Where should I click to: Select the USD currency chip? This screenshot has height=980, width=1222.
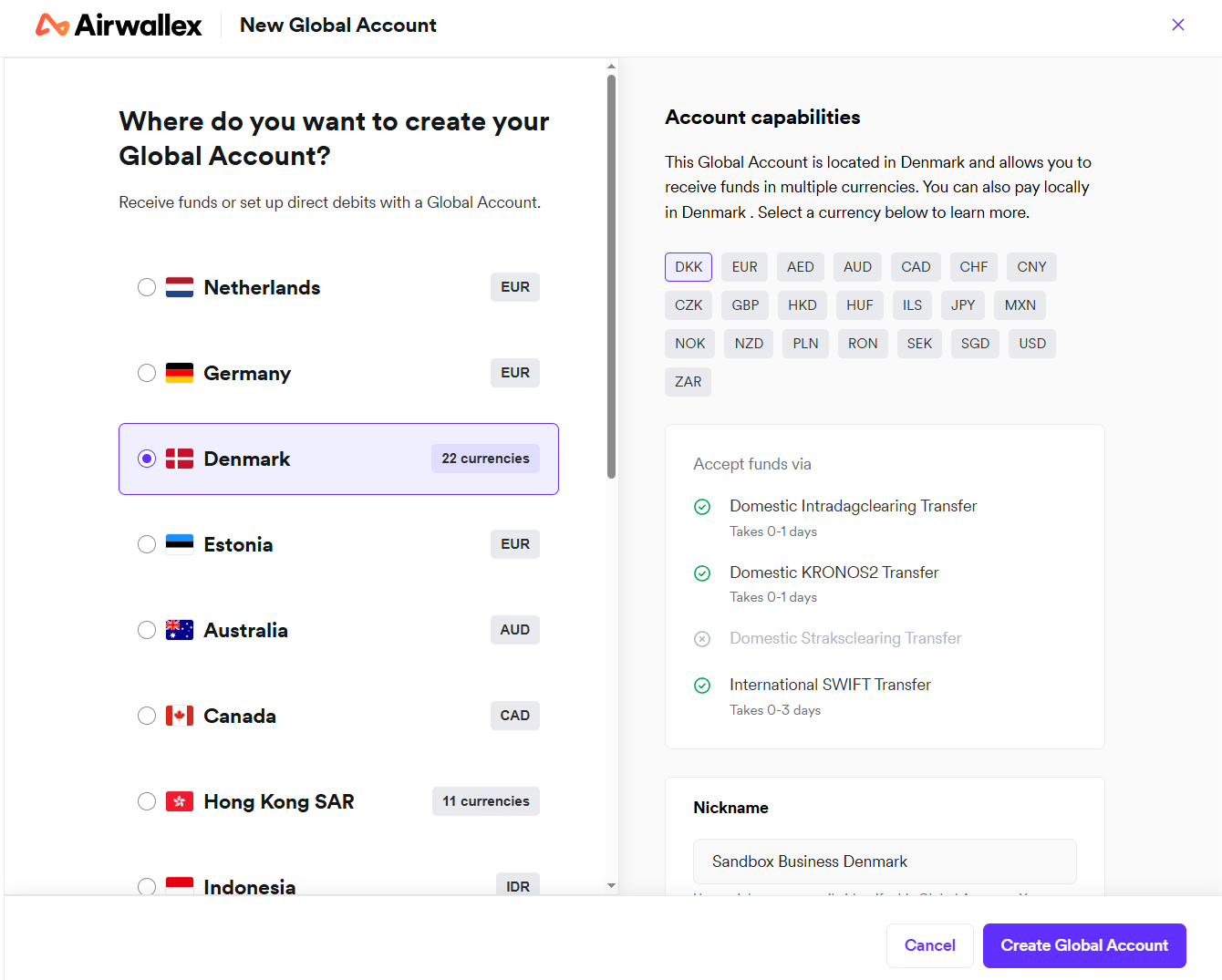[1032, 344]
